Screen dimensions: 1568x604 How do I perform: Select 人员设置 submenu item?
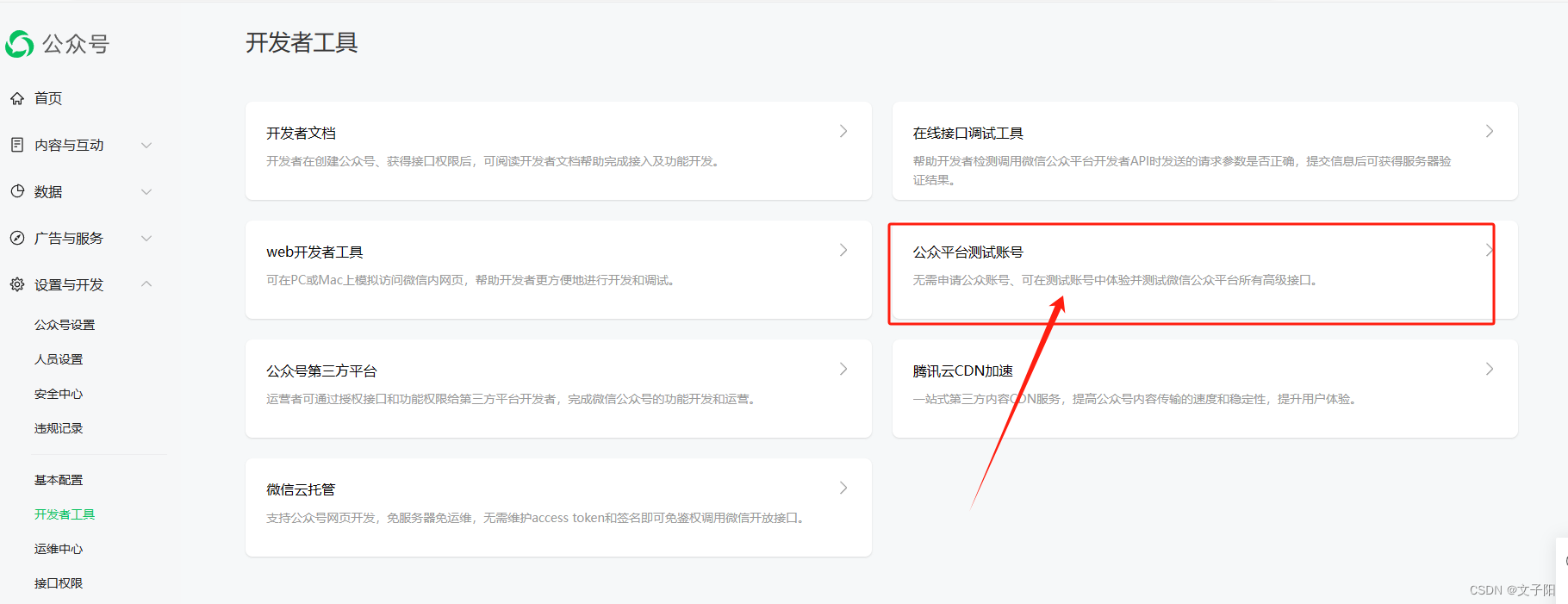(x=59, y=359)
